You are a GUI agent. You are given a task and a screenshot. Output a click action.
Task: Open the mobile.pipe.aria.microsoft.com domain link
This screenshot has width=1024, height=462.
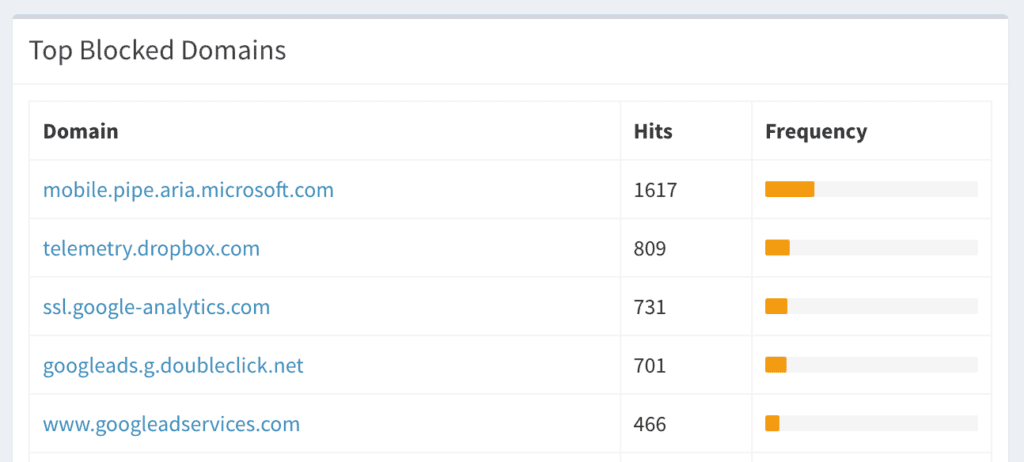click(x=188, y=190)
